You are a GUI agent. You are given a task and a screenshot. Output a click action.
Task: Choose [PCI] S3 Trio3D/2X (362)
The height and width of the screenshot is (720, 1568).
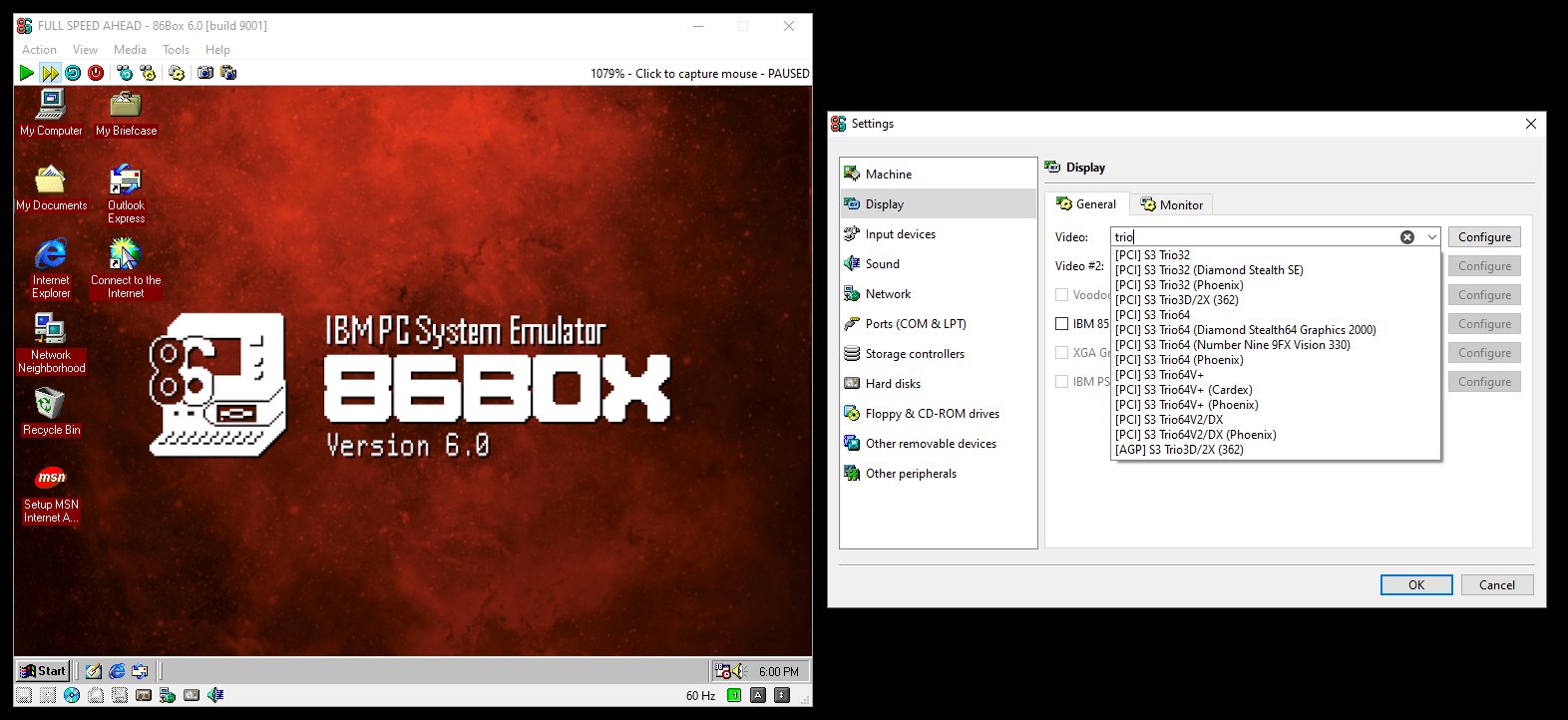pos(1276,300)
